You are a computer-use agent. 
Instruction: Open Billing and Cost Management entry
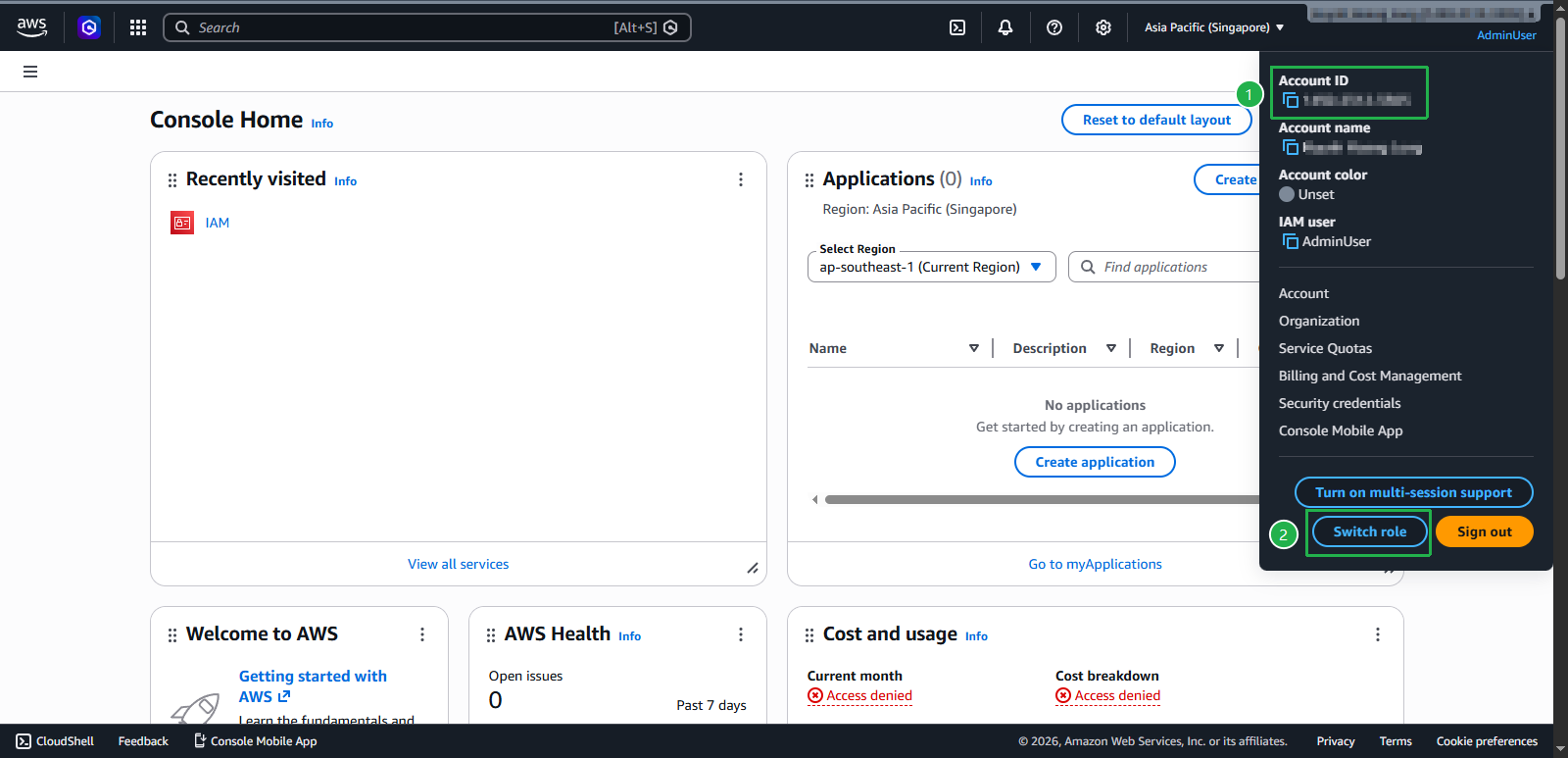click(x=1370, y=376)
